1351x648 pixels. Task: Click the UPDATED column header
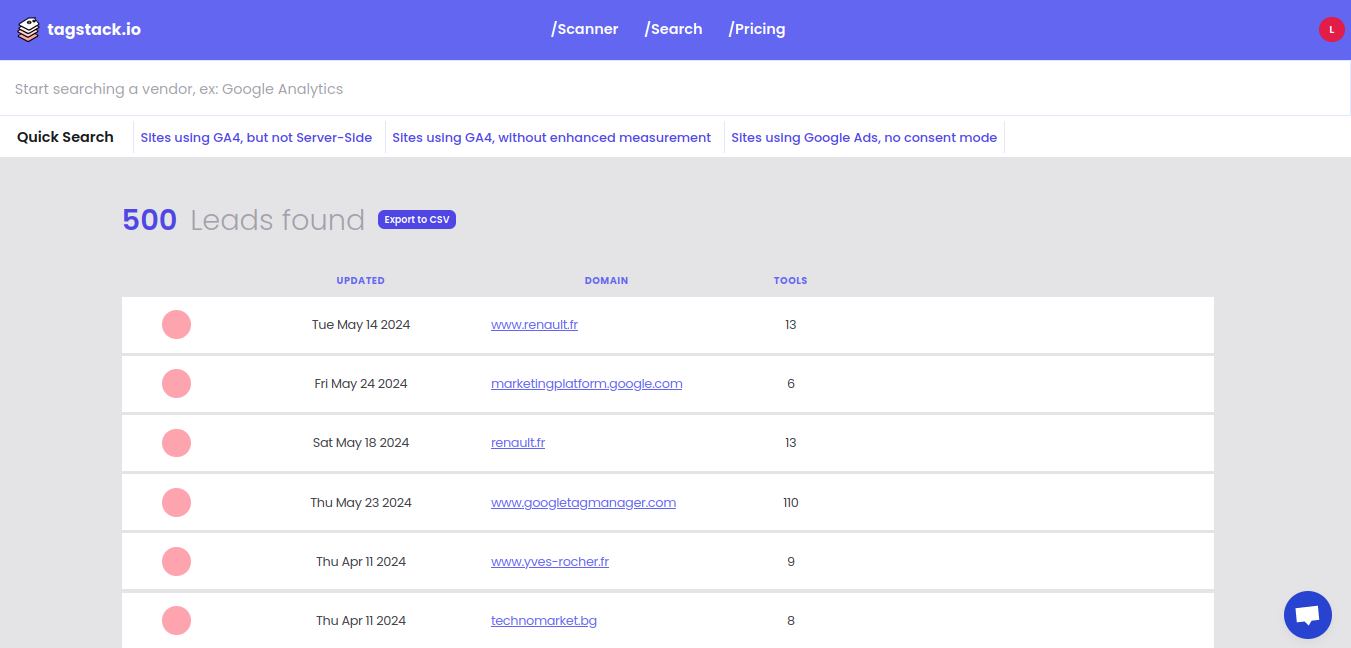point(361,281)
